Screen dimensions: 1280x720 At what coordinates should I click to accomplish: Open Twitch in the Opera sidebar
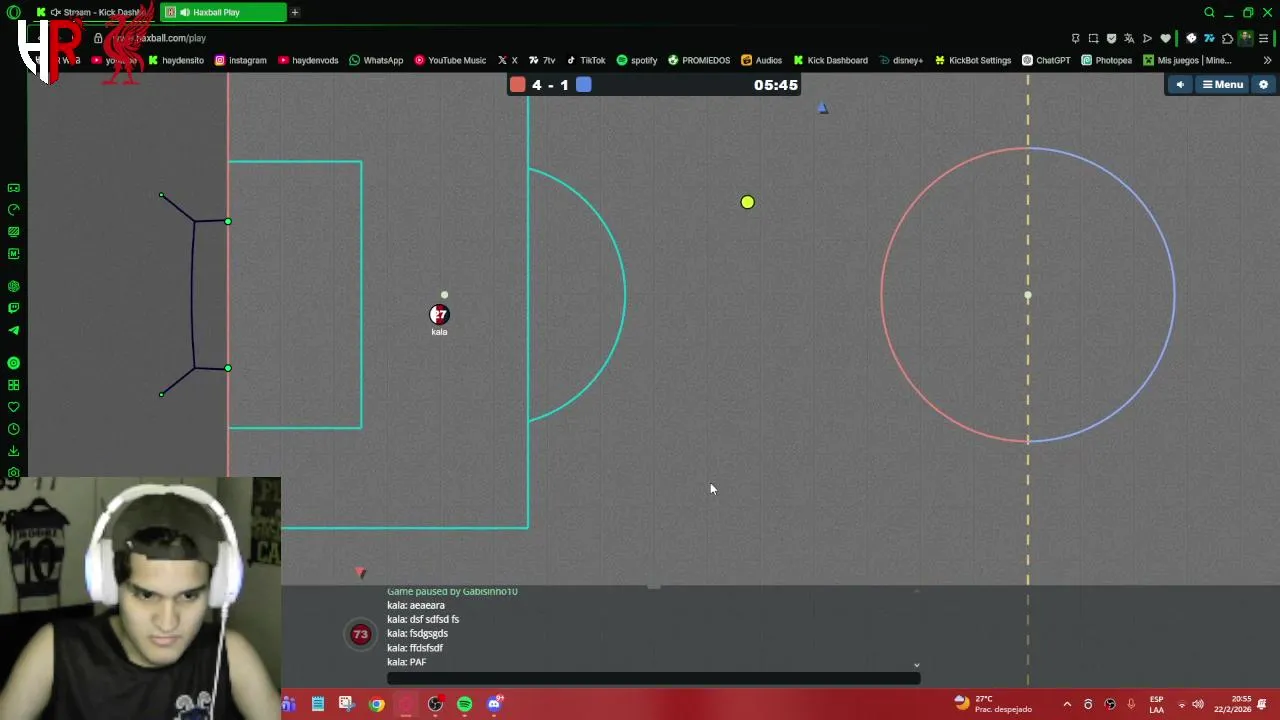13,308
